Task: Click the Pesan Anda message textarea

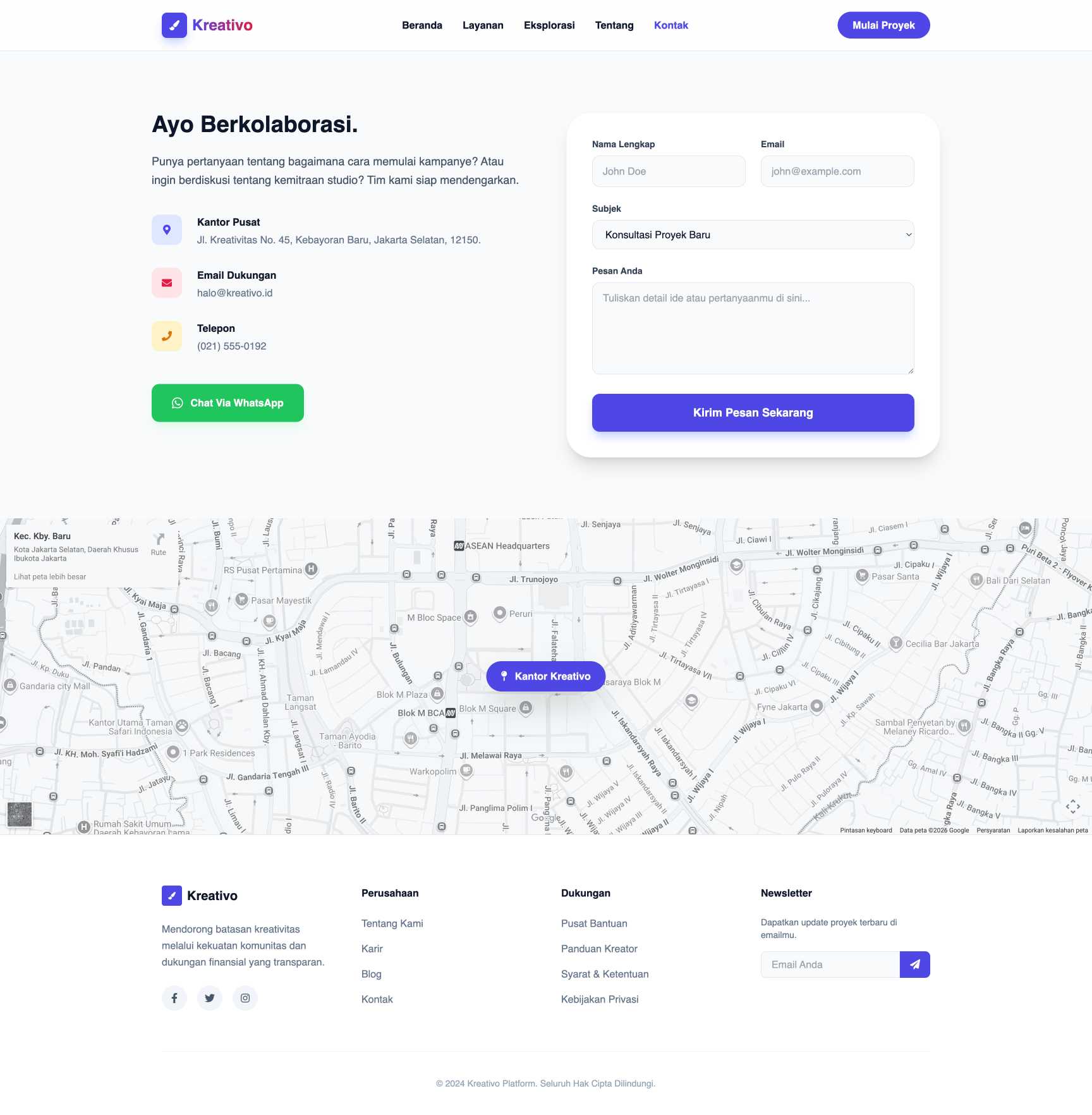Action: tap(752, 328)
